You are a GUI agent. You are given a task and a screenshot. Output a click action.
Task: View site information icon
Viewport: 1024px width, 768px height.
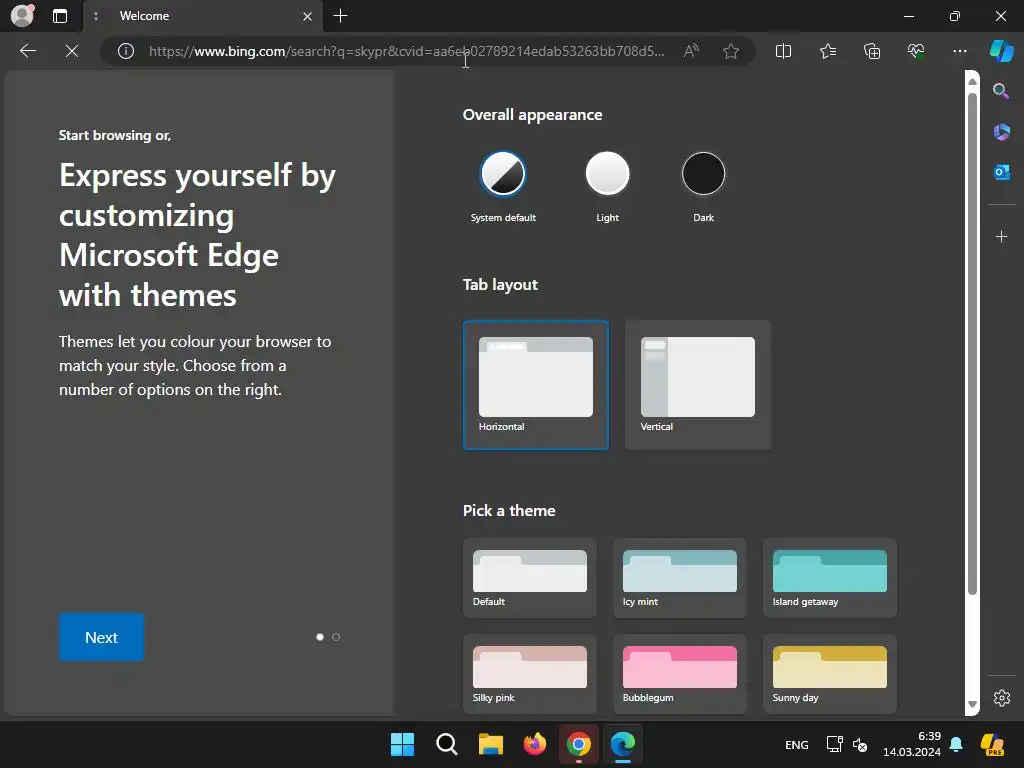click(125, 51)
